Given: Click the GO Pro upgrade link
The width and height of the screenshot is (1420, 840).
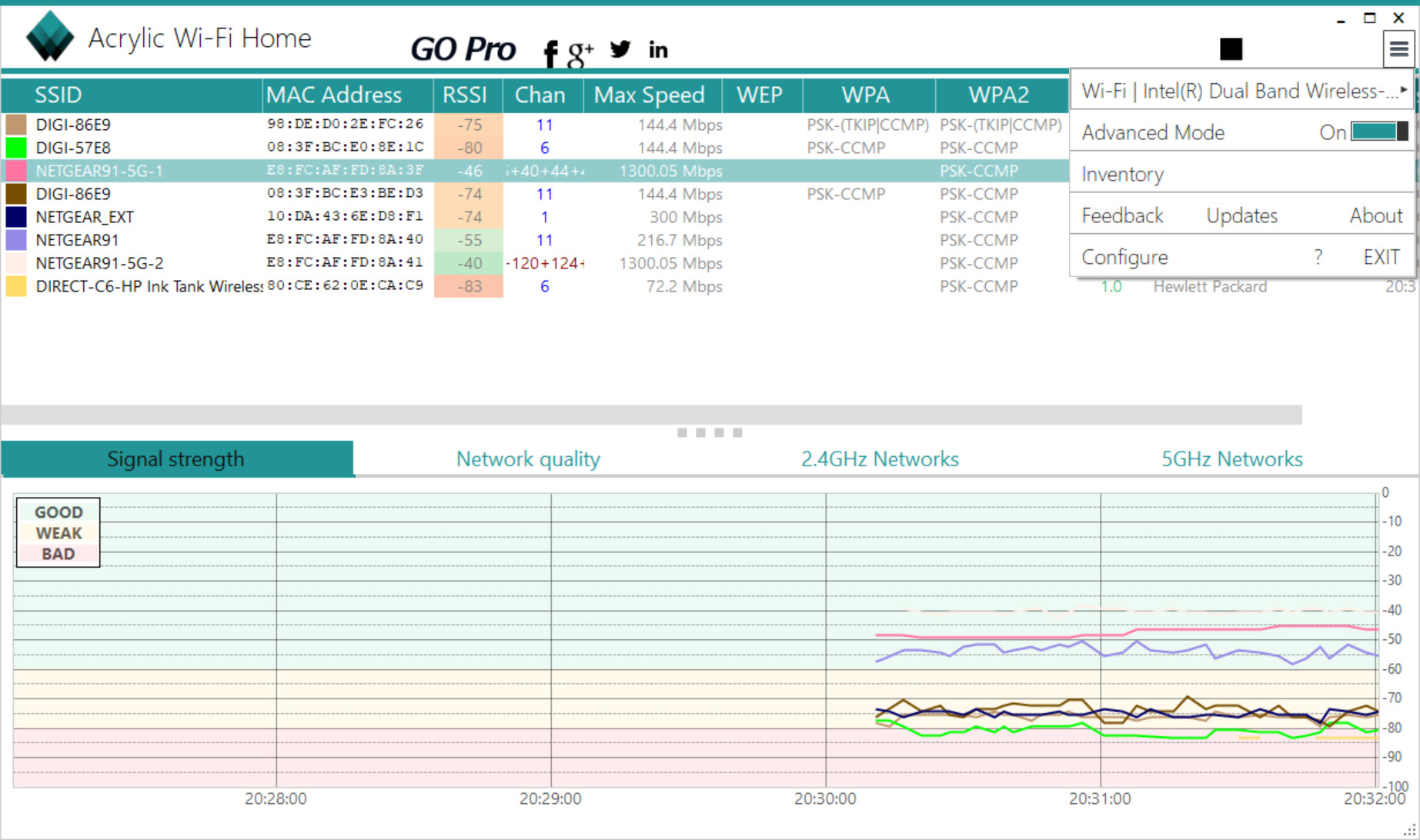Looking at the screenshot, I should (x=463, y=49).
